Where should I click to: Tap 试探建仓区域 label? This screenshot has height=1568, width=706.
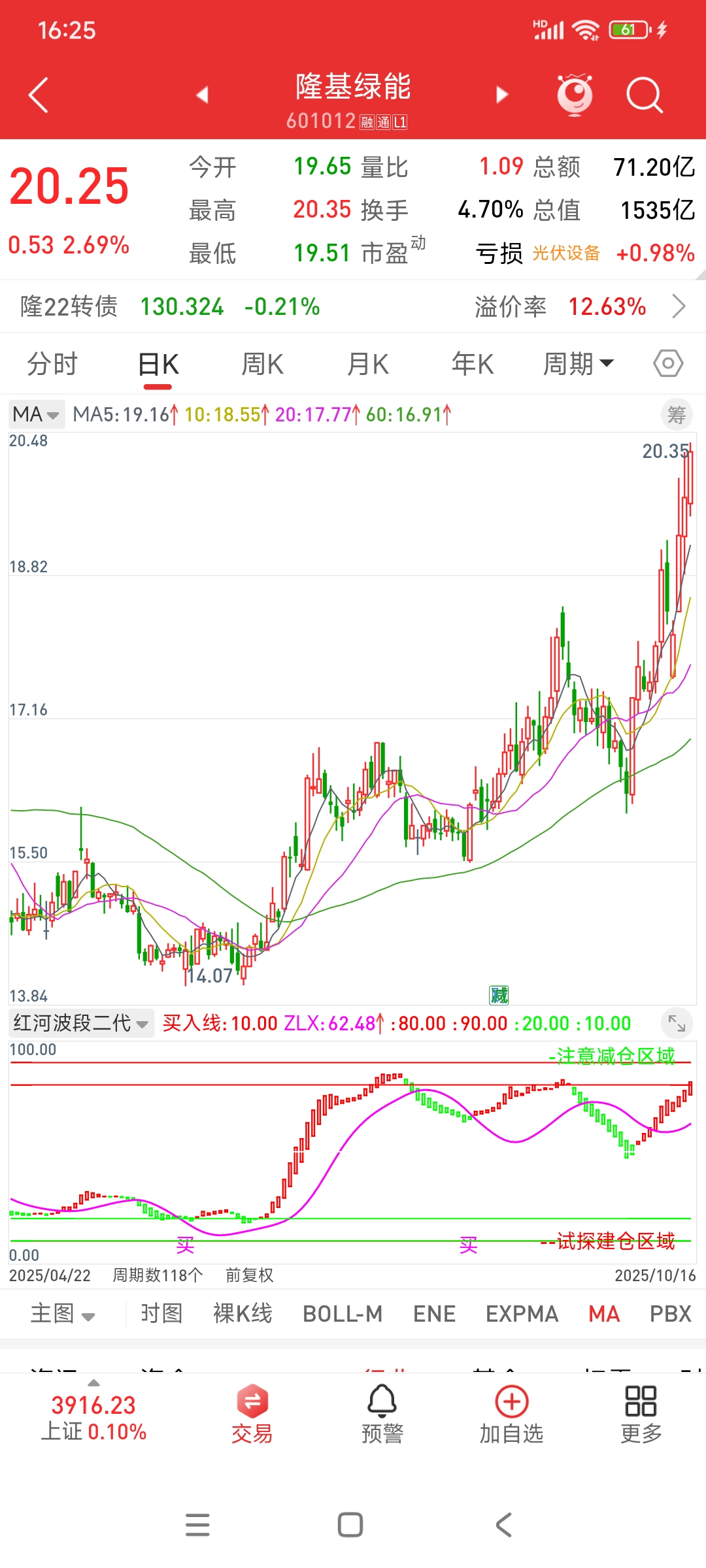608,1241
